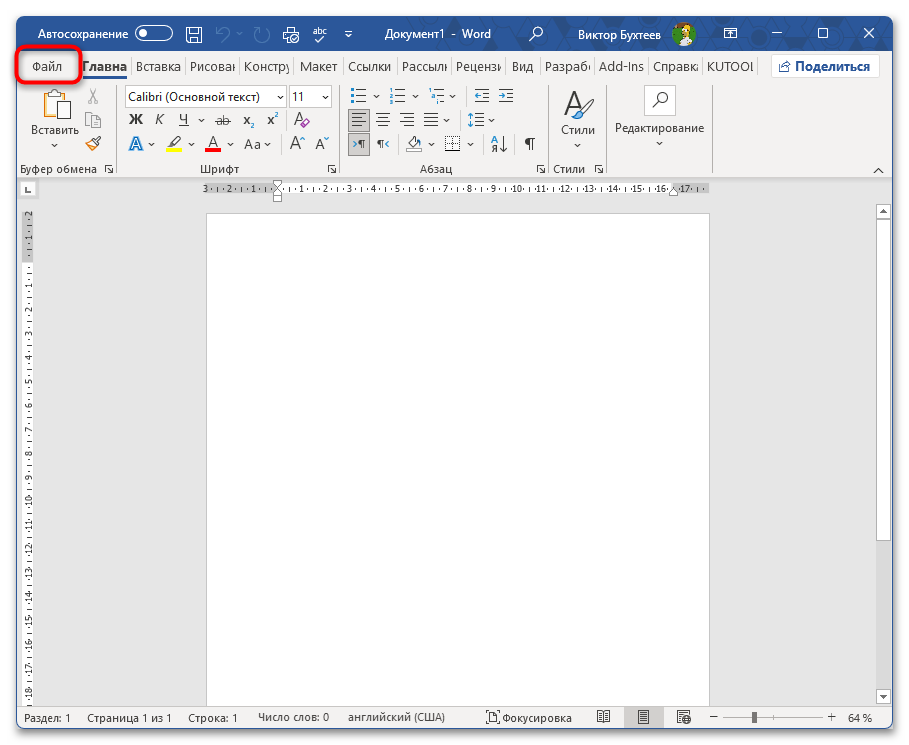Apply italic formatting with the K icon
Screen dimensions: 909x745
point(160,119)
